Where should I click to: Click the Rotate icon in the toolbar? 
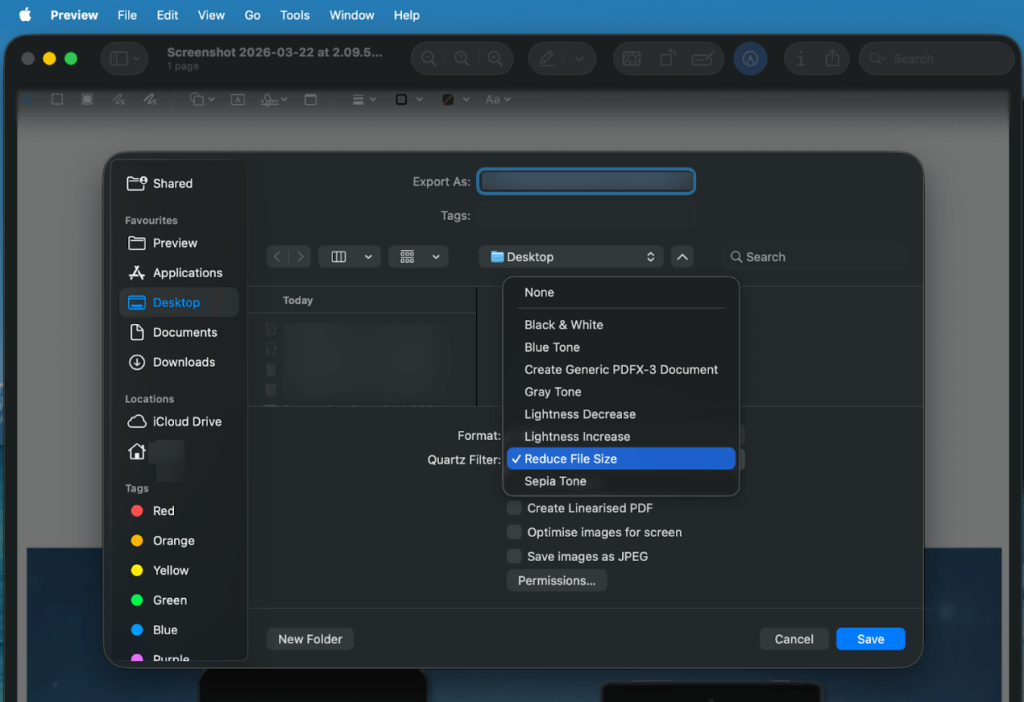tap(668, 59)
